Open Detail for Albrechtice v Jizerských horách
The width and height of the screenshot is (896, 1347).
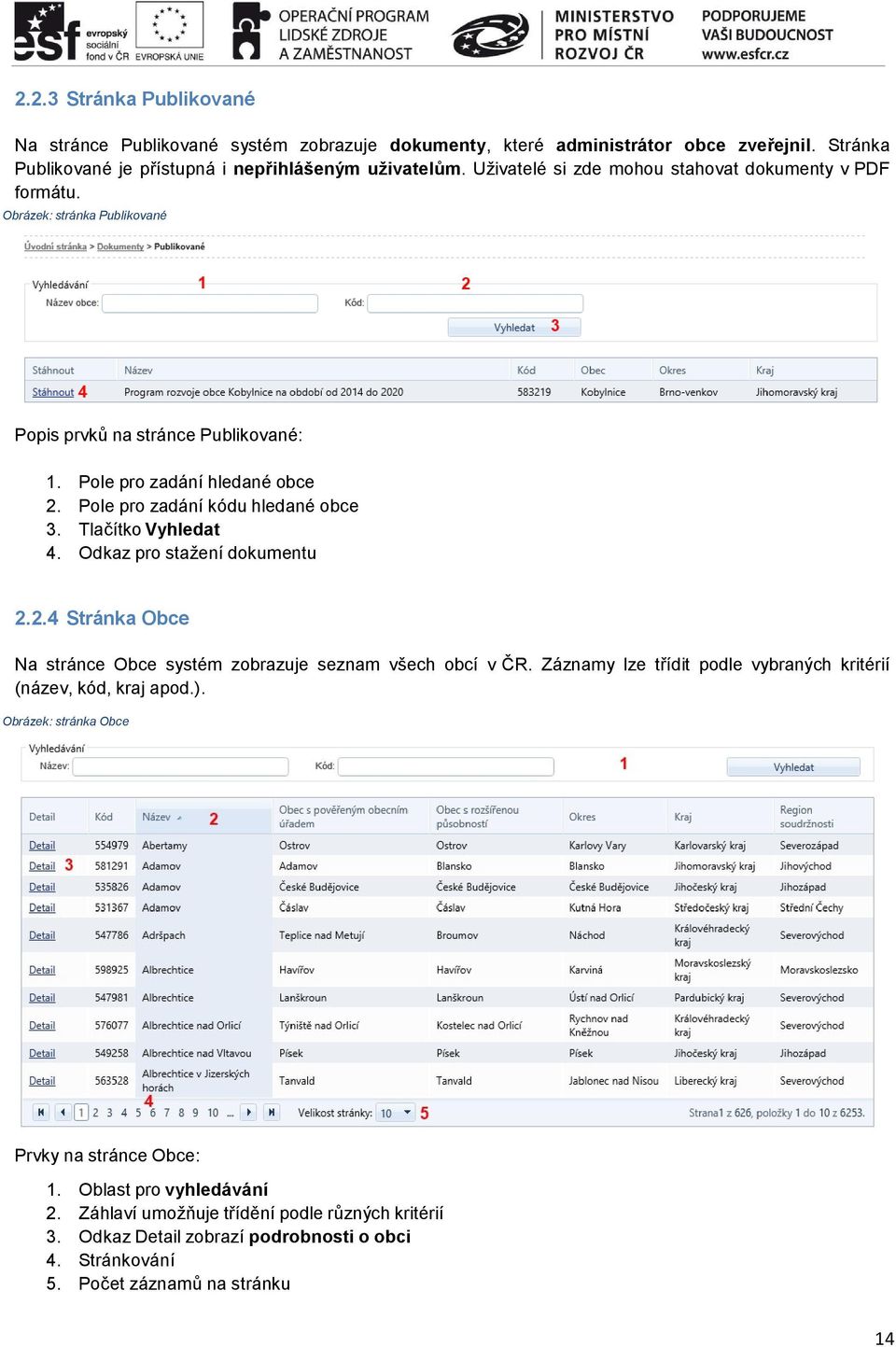(42, 1081)
